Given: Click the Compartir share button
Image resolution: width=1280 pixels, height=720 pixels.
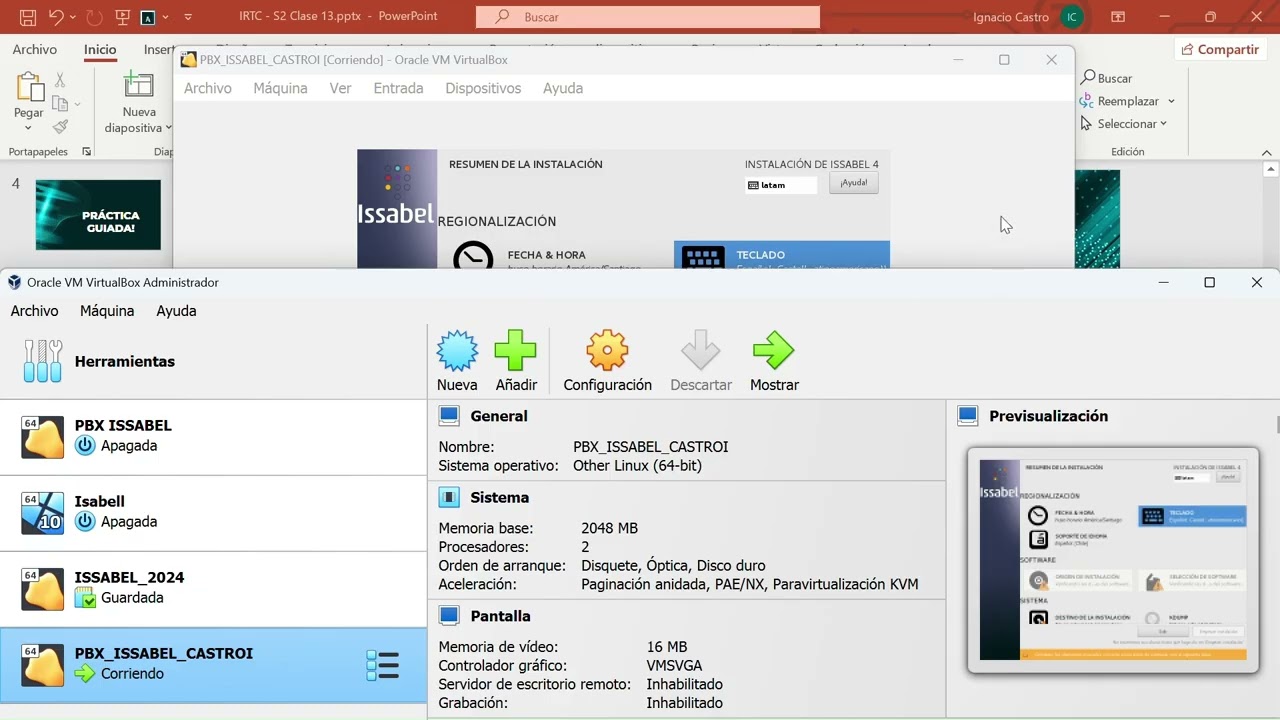Looking at the screenshot, I should point(1219,49).
